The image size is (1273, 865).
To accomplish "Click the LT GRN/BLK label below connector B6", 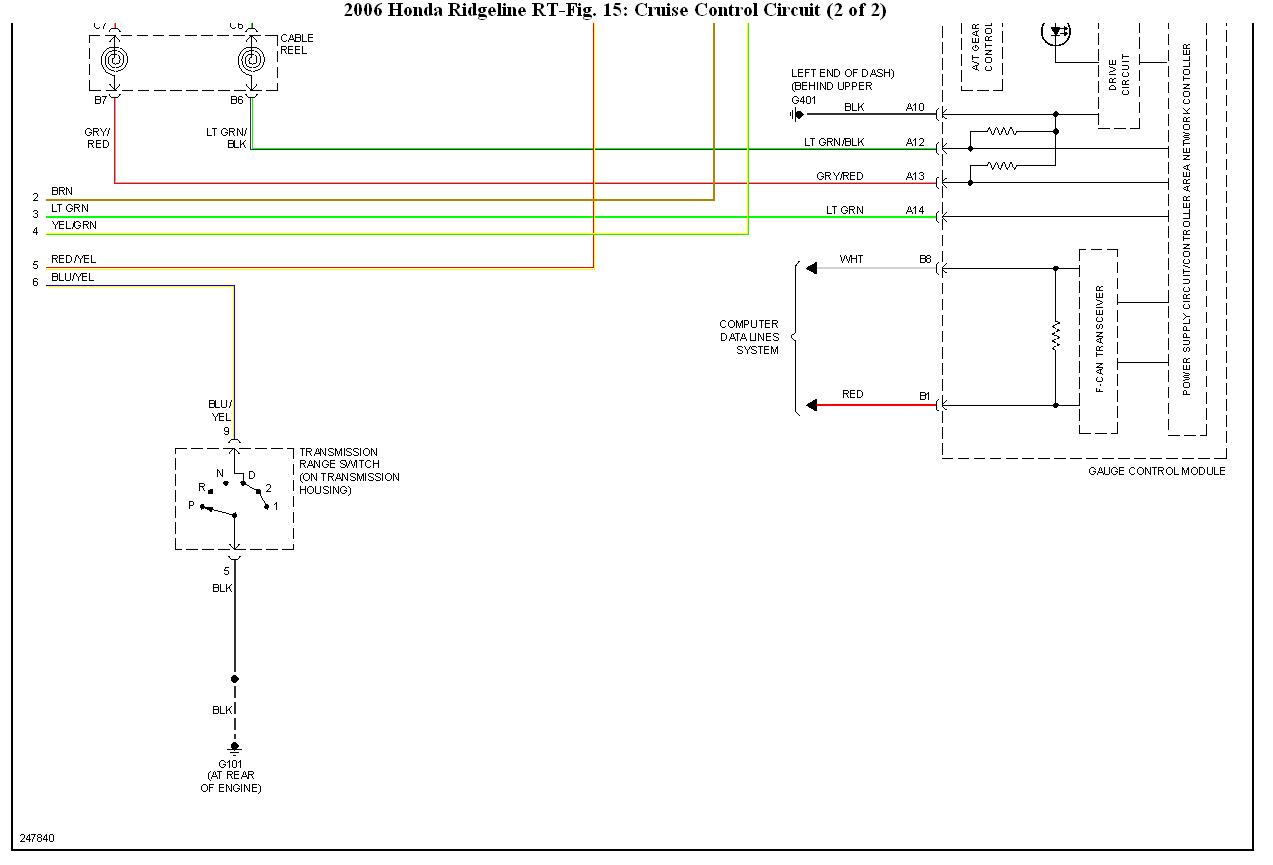I will pyautogui.click(x=227, y=138).
